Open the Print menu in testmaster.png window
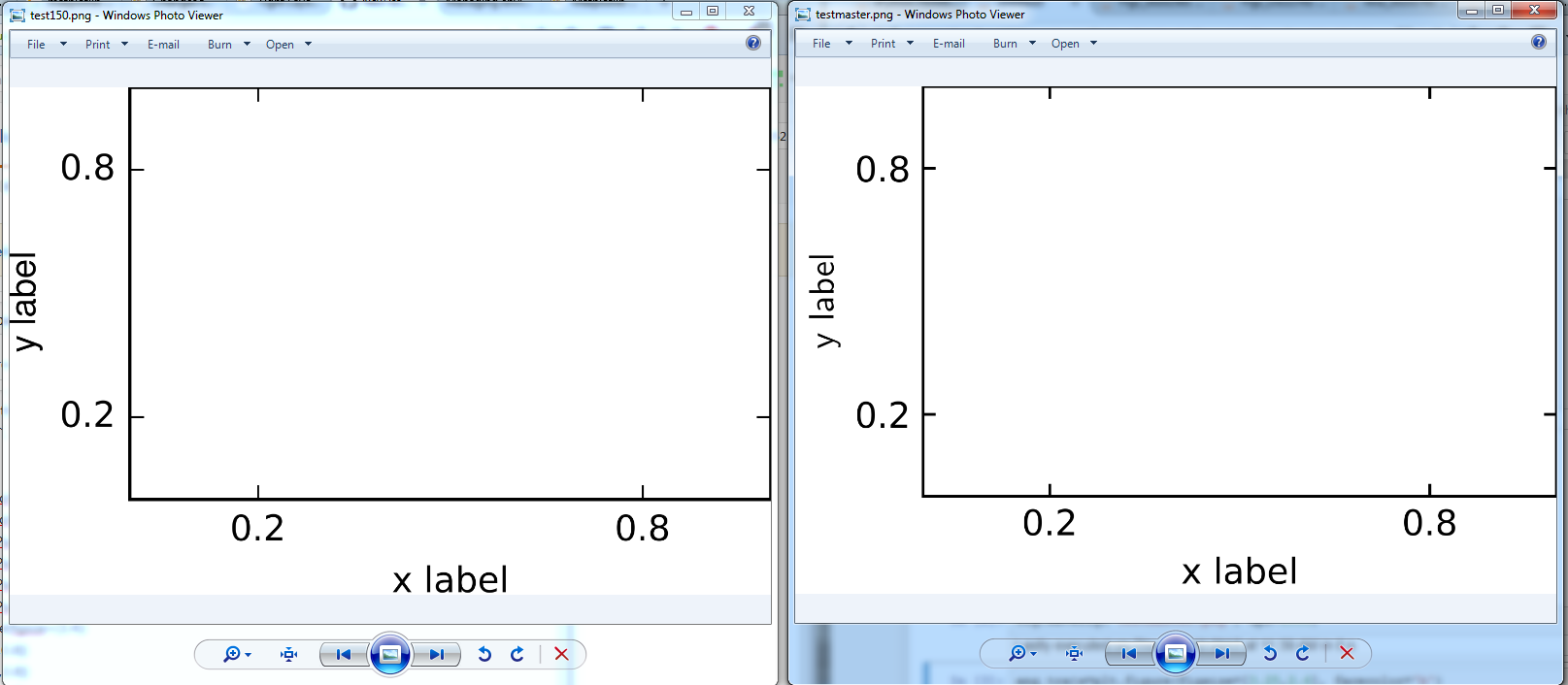1568x685 pixels. (x=892, y=44)
